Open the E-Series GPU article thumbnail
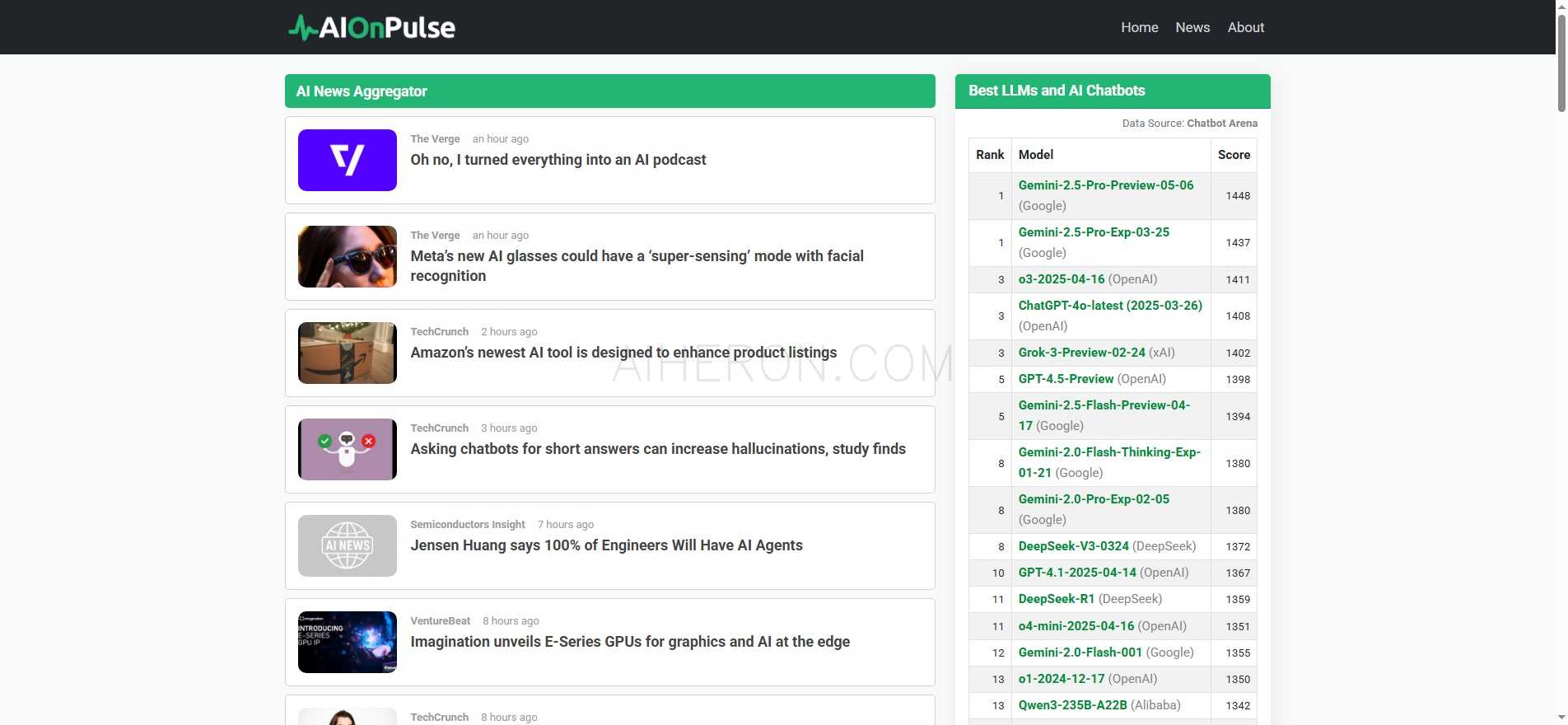Screen dimensions: 1568x725 pyautogui.click(x=347, y=642)
